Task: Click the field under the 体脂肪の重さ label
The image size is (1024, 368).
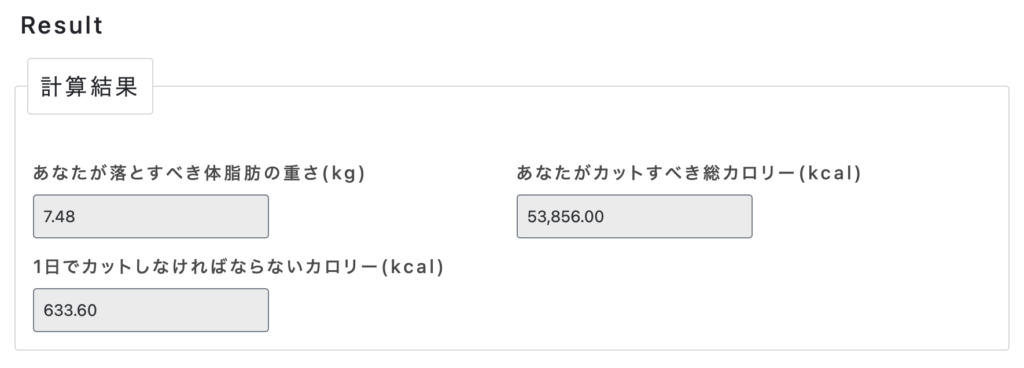Action: point(151,216)
